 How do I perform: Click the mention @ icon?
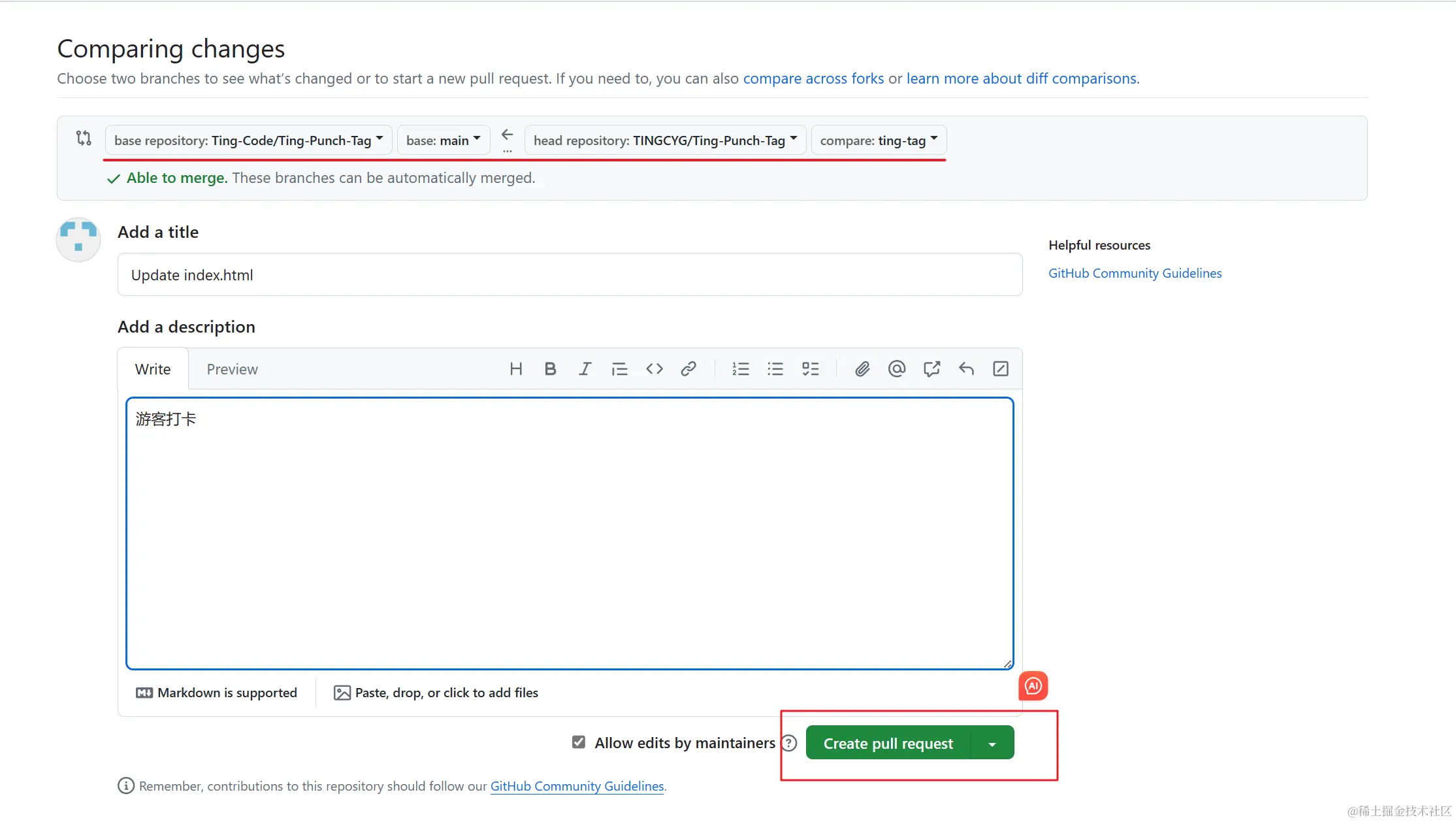897,369
